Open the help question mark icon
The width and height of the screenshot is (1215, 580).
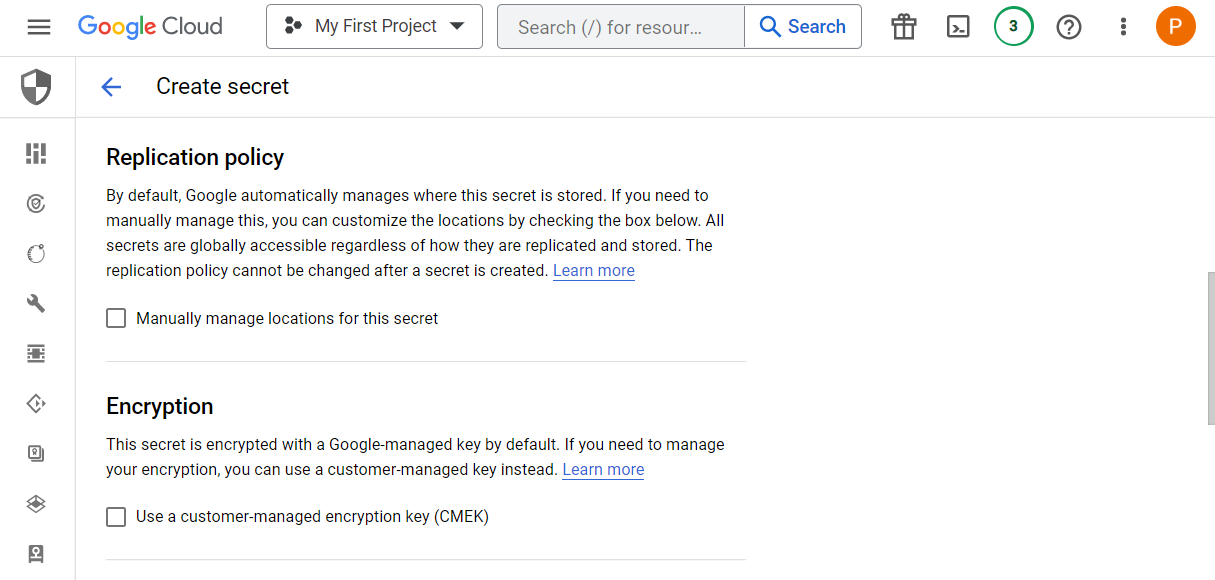tap(1069, 27)
